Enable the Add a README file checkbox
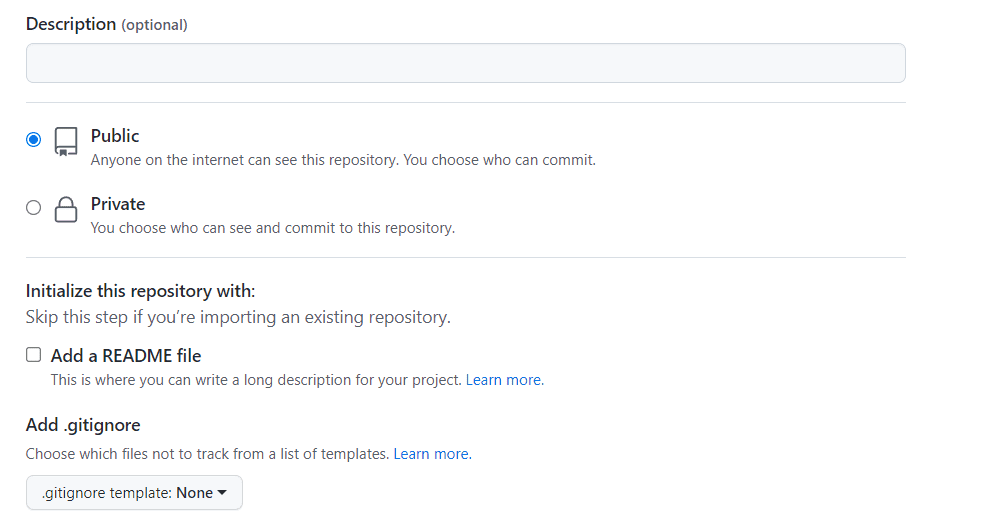This screenshot has width=981, height=528. point(34,355)
